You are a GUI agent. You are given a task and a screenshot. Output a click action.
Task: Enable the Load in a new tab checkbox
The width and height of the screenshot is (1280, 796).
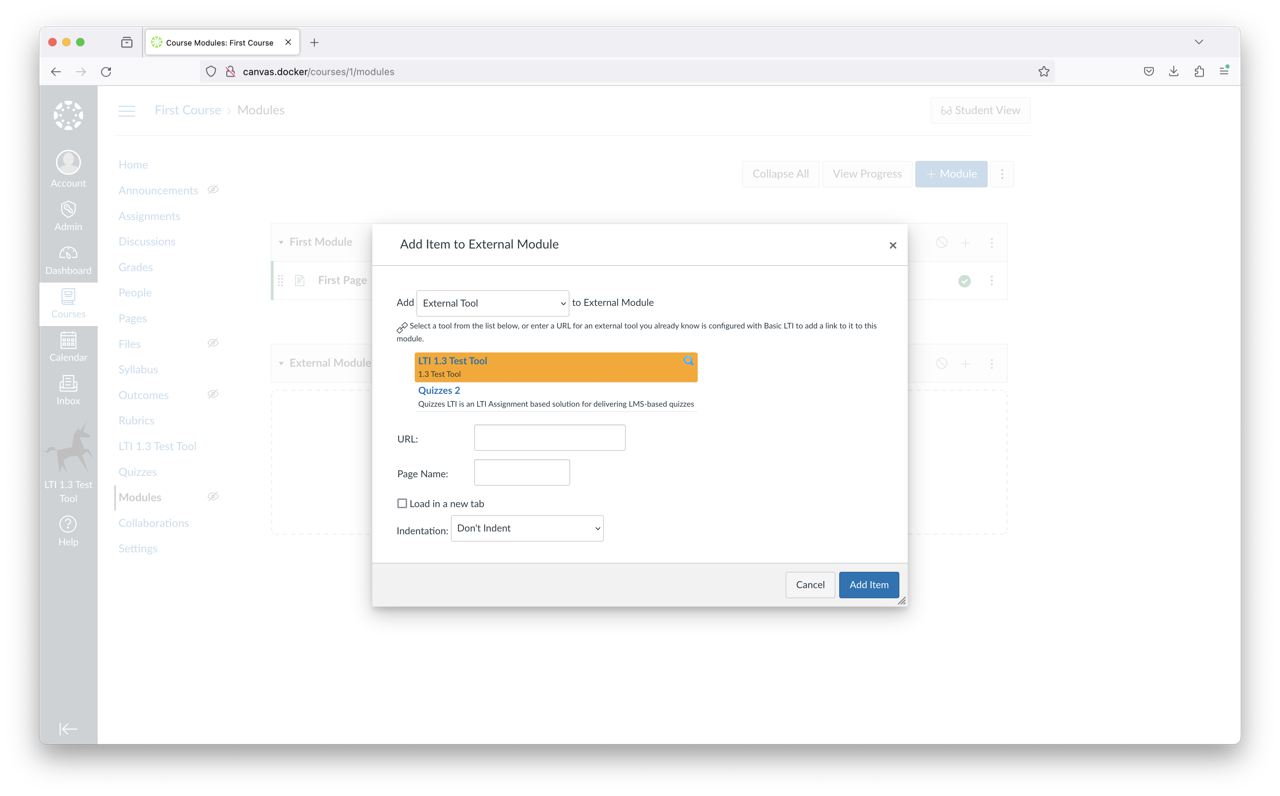401,503
